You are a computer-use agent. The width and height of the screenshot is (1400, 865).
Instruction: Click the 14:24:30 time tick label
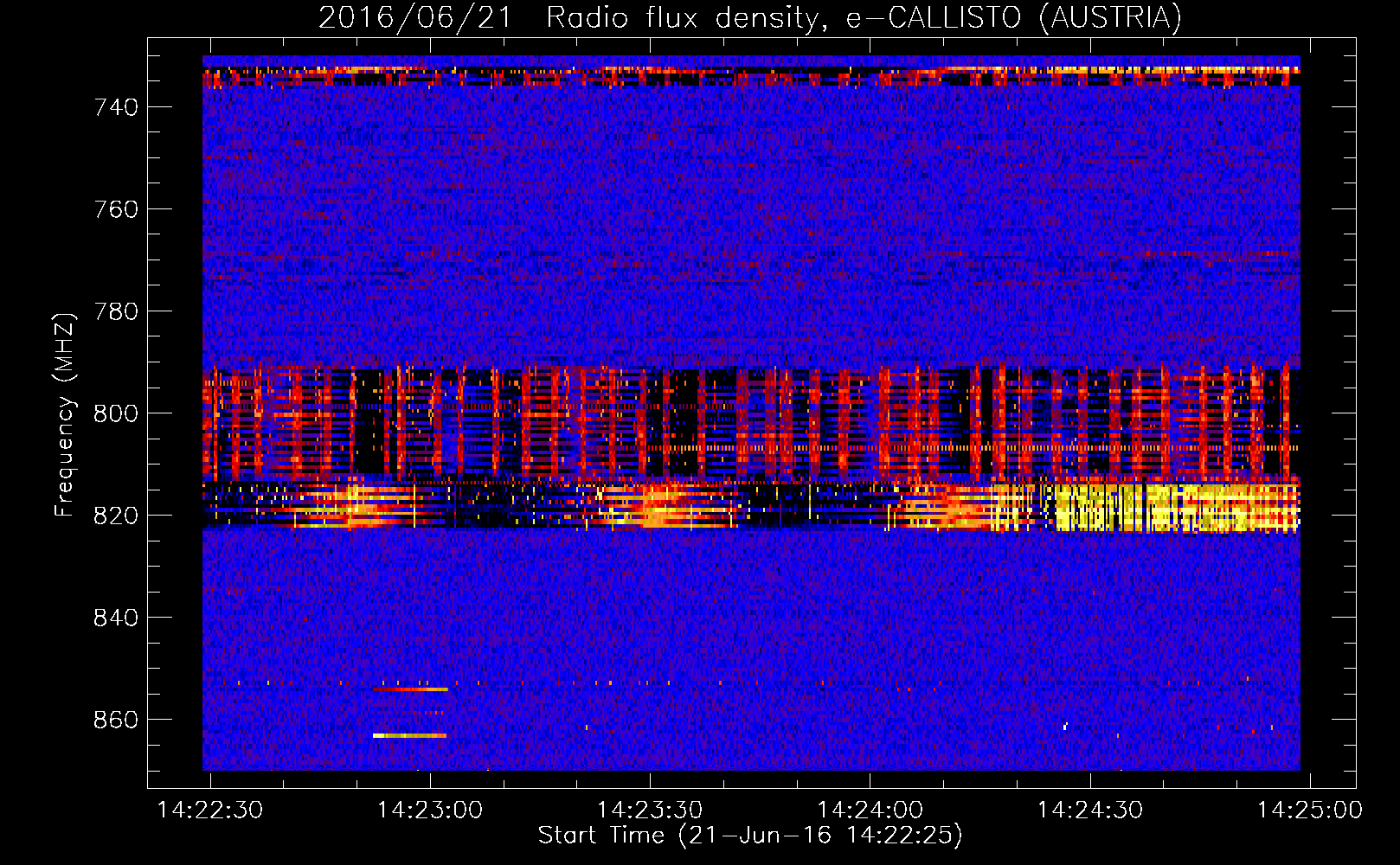[1090, 811]
